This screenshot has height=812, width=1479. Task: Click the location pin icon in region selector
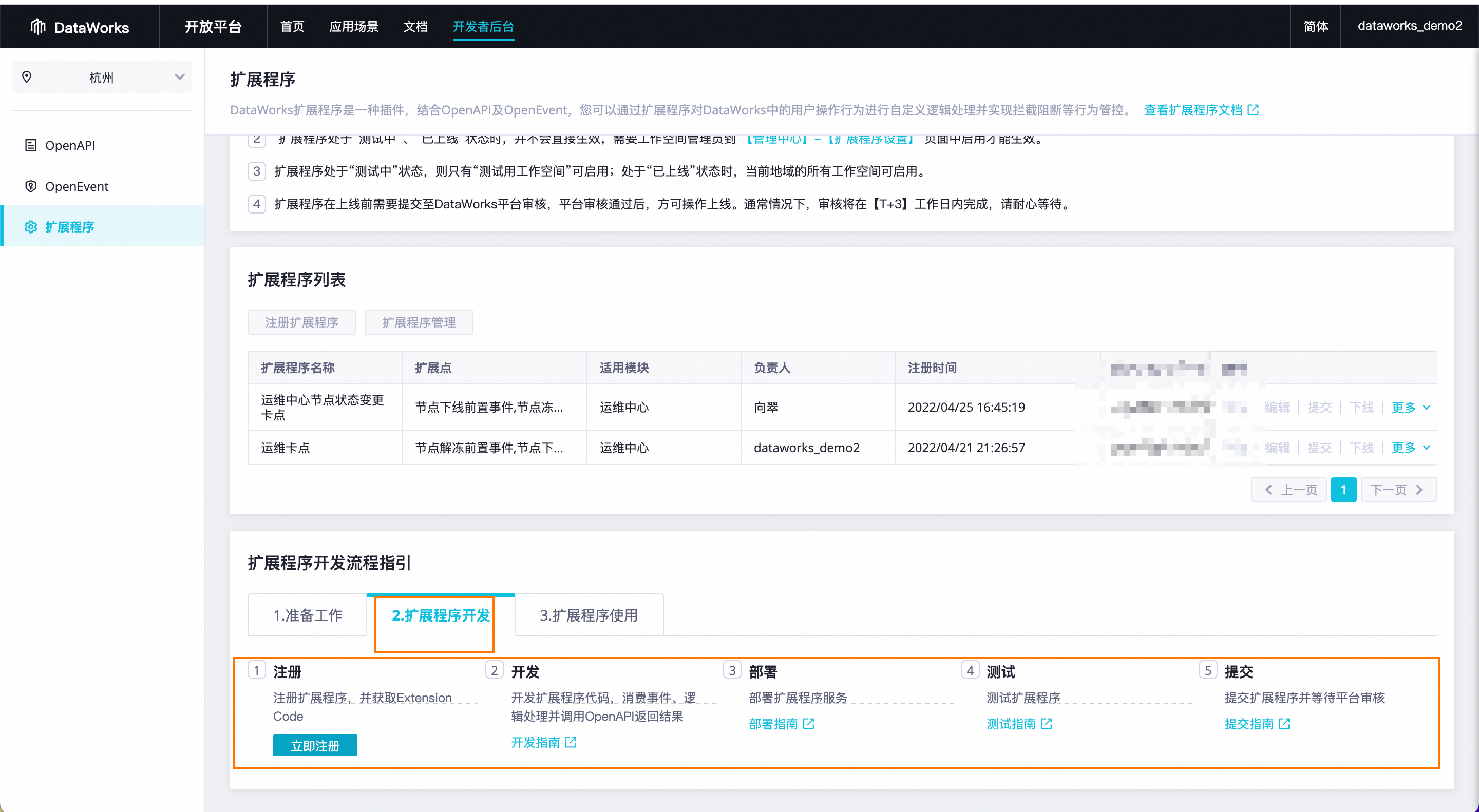click(26, 77)
